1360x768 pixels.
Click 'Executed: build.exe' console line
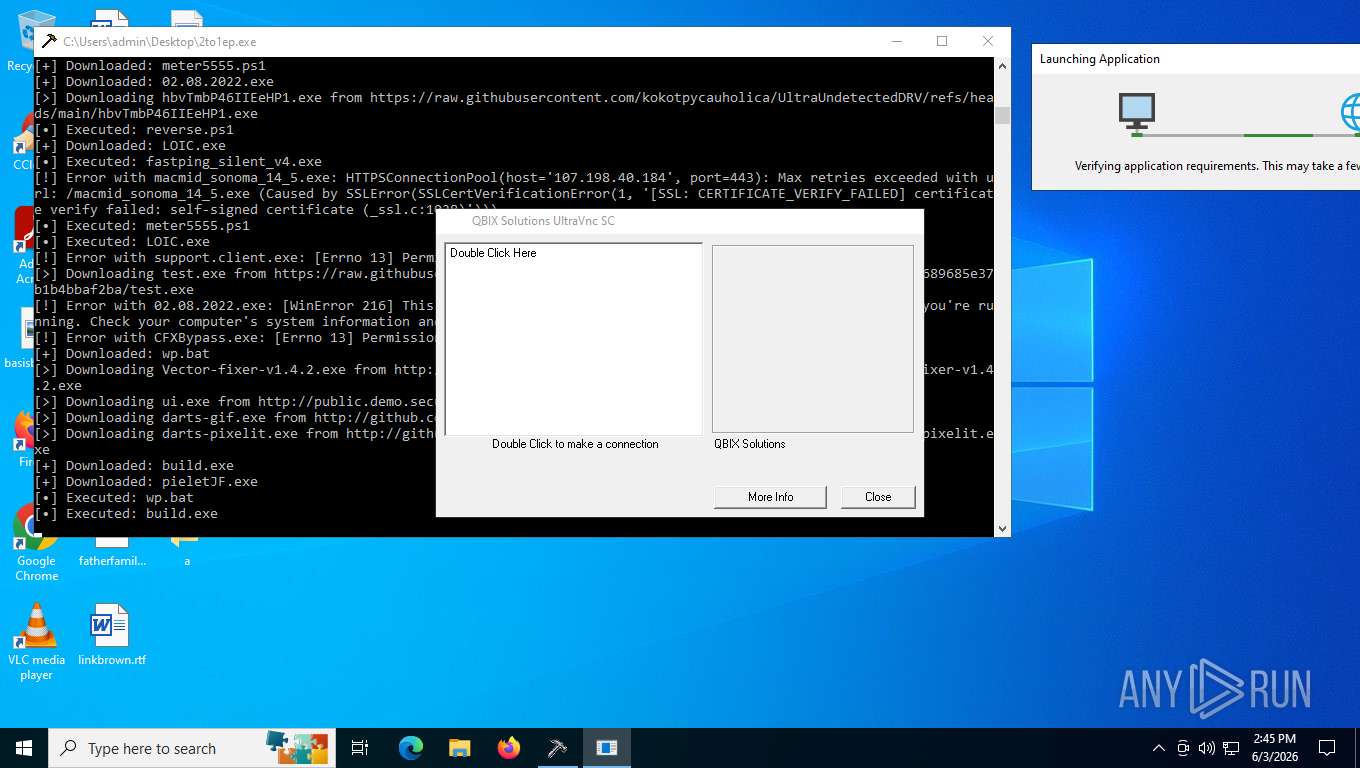pos(126,513)
